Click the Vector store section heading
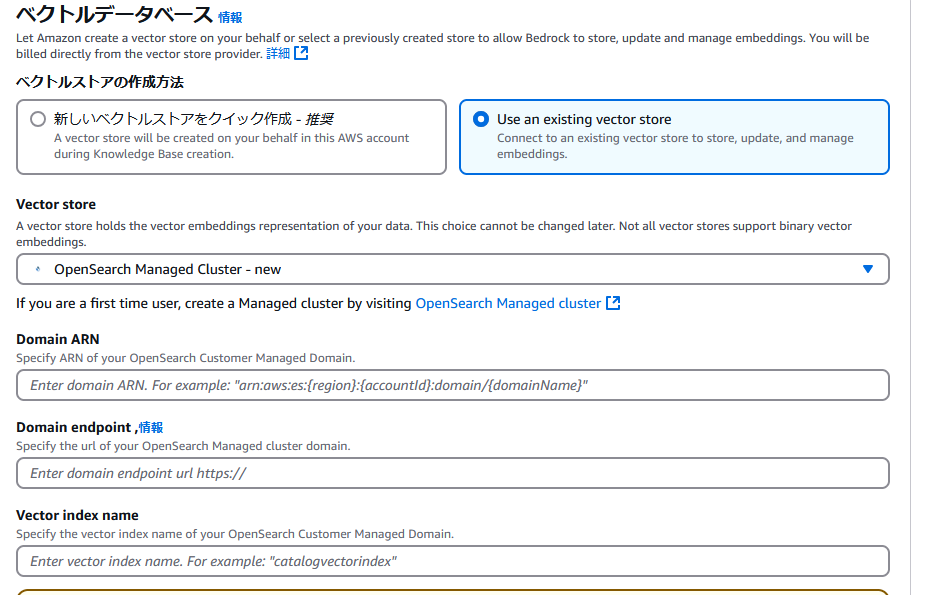This screenshot has height=595, width=932. pyautogui.click(x=56, y=204)
